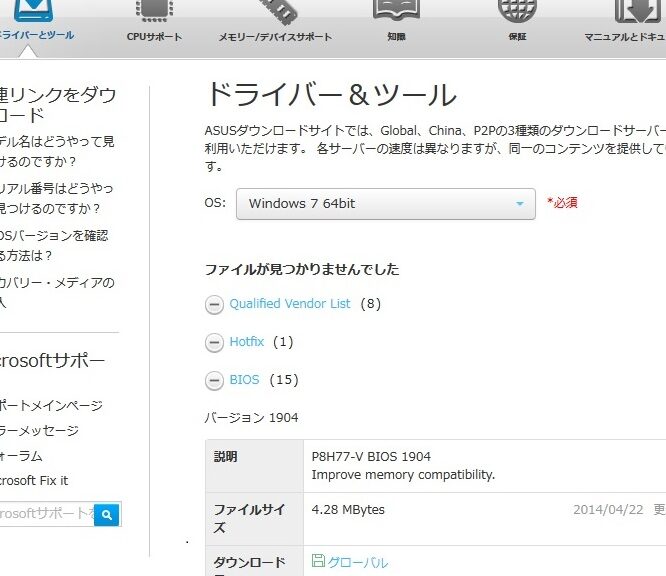Open the recovery media sidebar link
Screen dimensions: 666x576
[57, 292]
